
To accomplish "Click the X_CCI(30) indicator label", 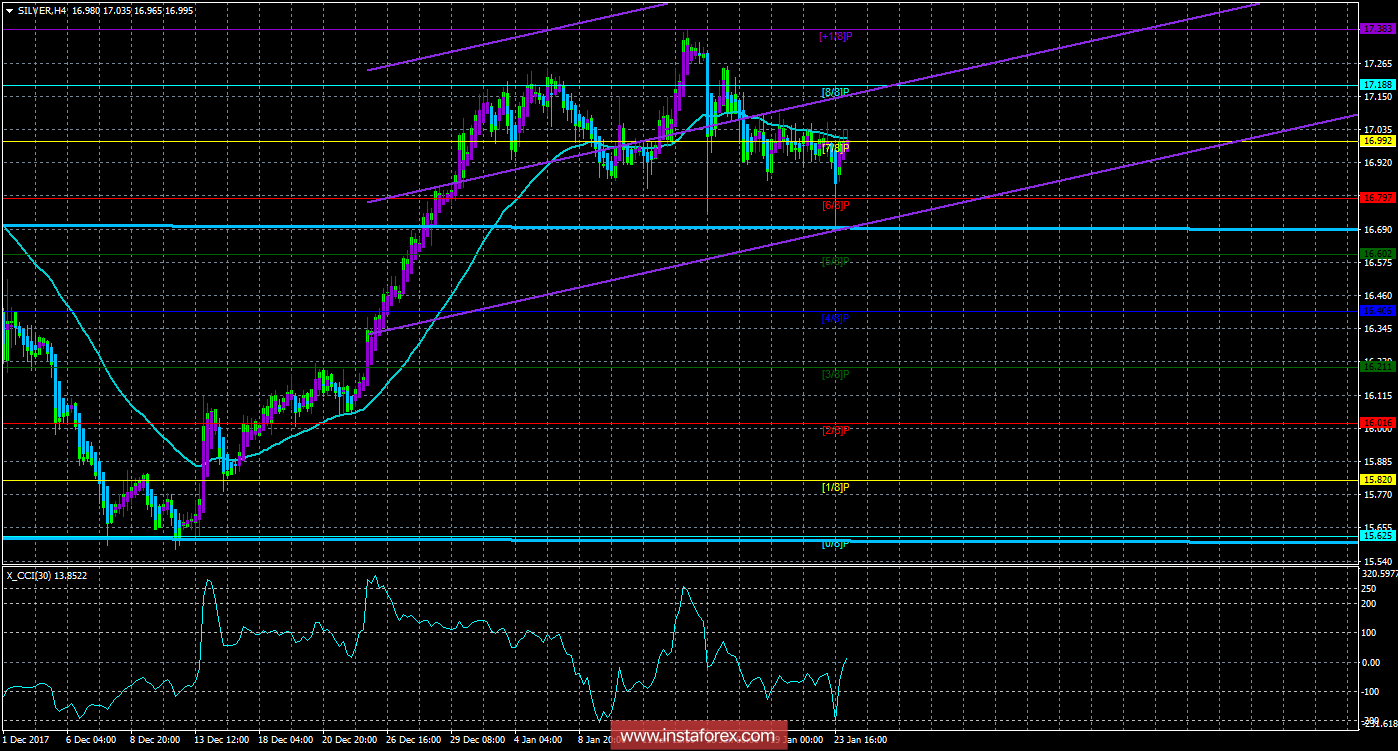I will [45, 574].
